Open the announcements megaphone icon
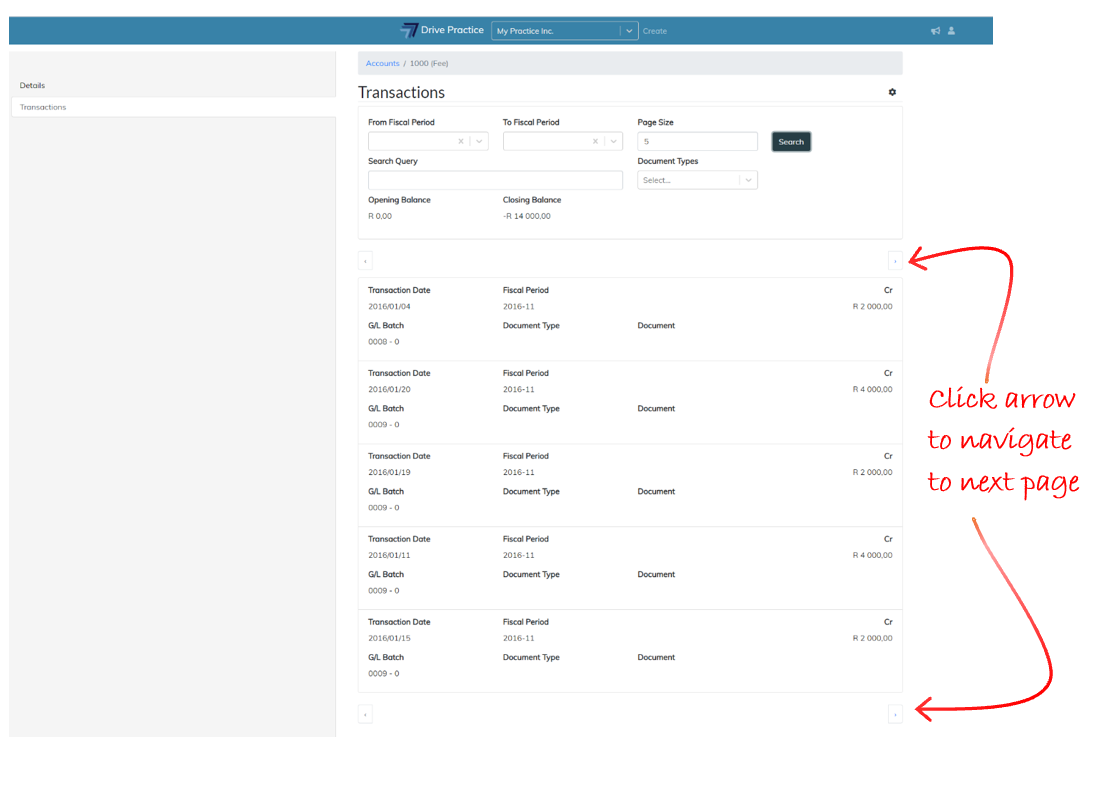The height and width of the screenshot is (786, 1100). coord(935,31)
